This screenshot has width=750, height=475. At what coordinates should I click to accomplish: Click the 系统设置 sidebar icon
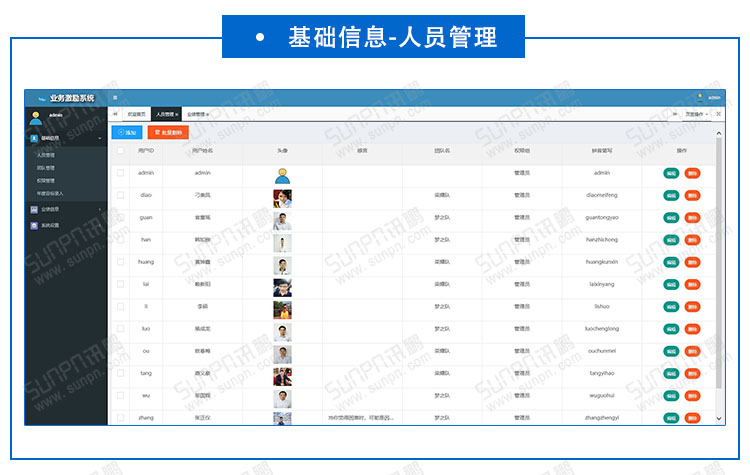click(x=33, y=225)
